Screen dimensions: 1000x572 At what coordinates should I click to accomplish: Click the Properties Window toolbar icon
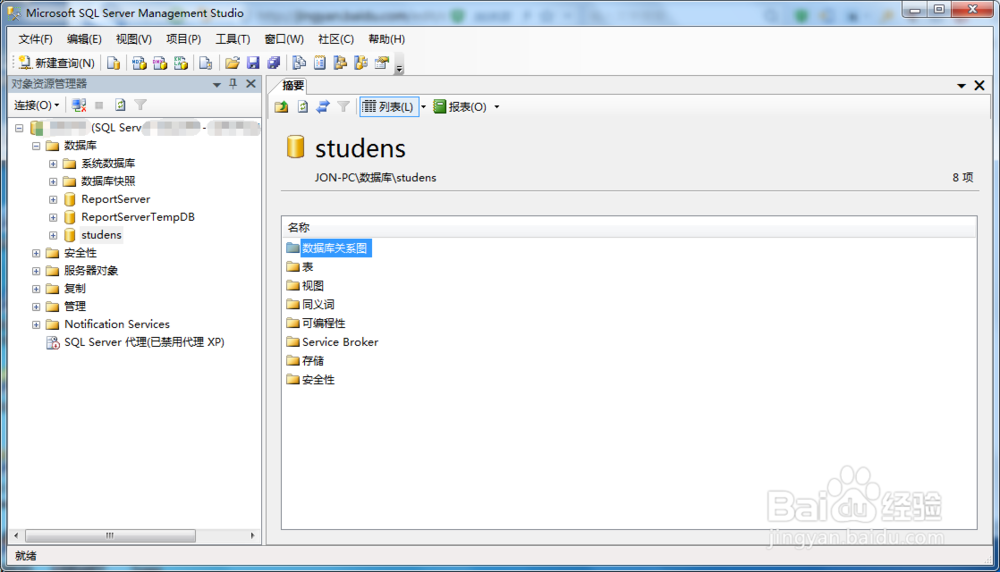pyautogui.click(x=382, y=62)
